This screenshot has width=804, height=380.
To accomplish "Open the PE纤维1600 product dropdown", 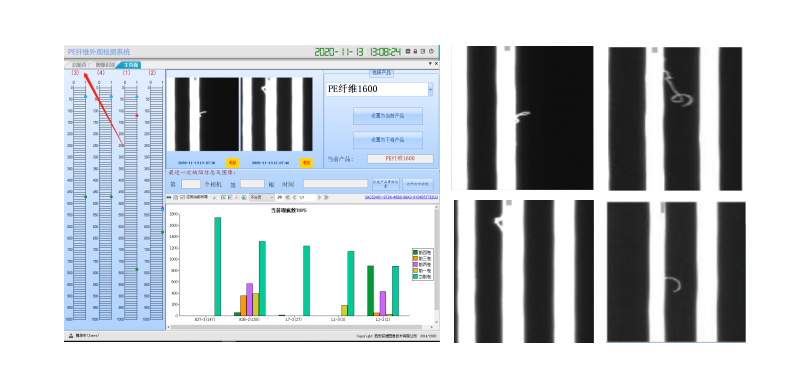I will (x=431, y=89).
